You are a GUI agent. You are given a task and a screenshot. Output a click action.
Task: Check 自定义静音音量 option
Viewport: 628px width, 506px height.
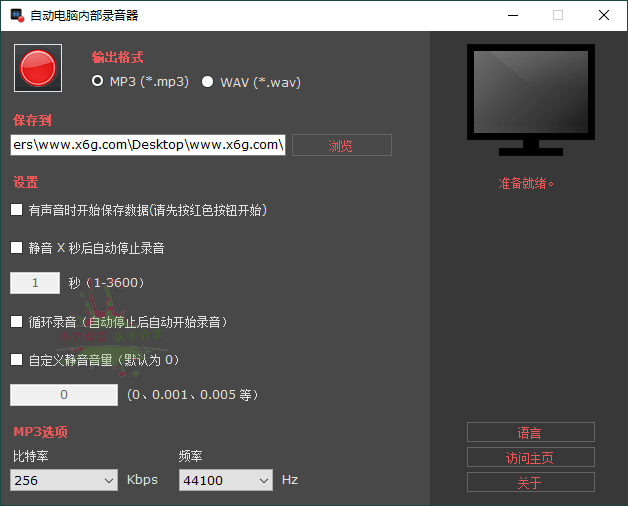tap(16, 359)
